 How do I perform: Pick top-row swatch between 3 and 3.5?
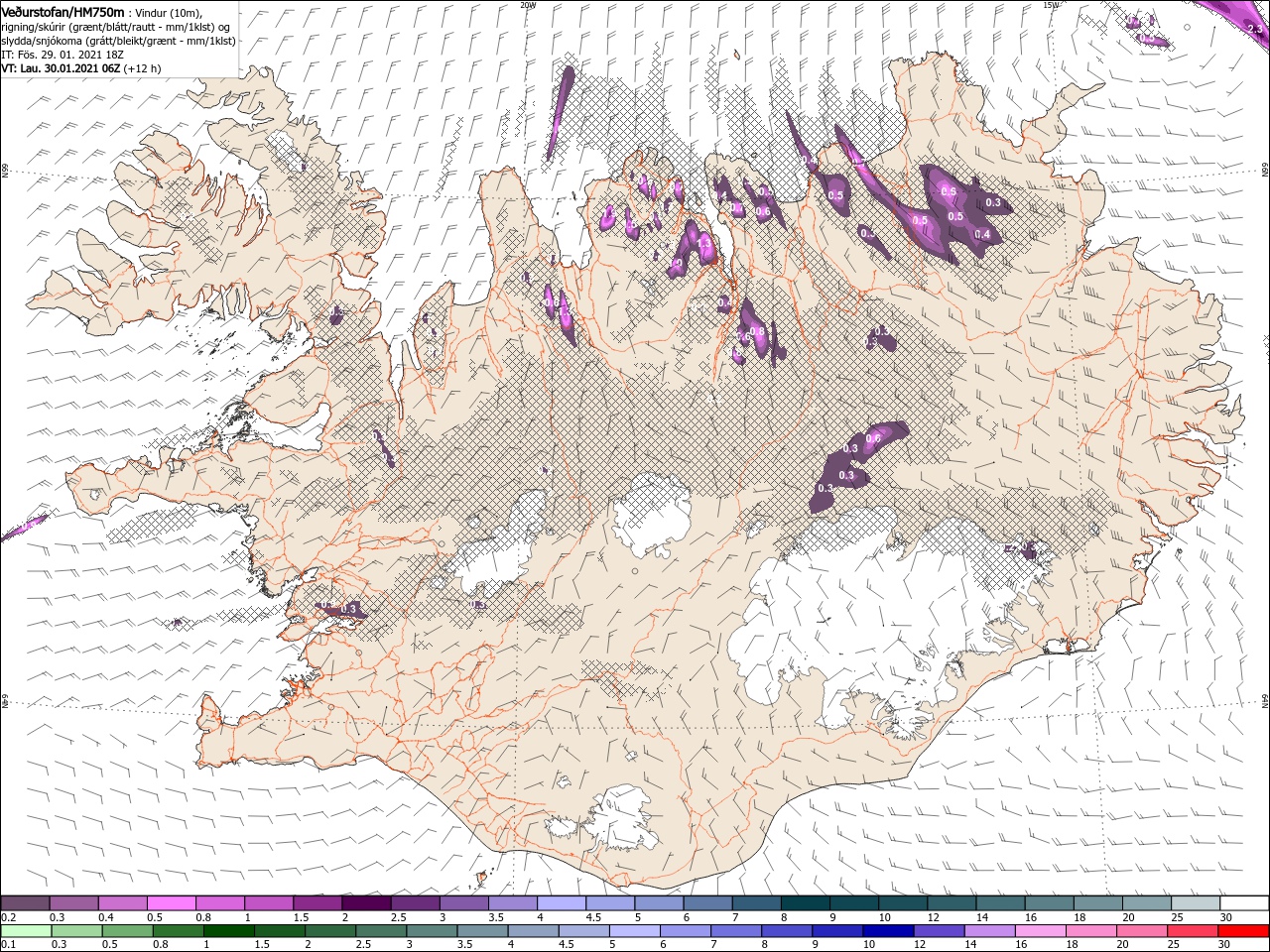click(464, 903)
